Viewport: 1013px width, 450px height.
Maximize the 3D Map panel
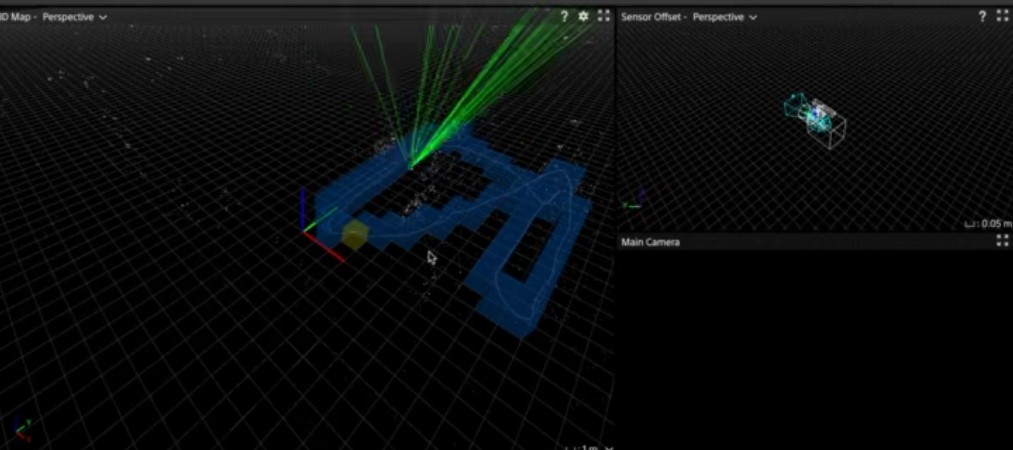tap(603, 17)
